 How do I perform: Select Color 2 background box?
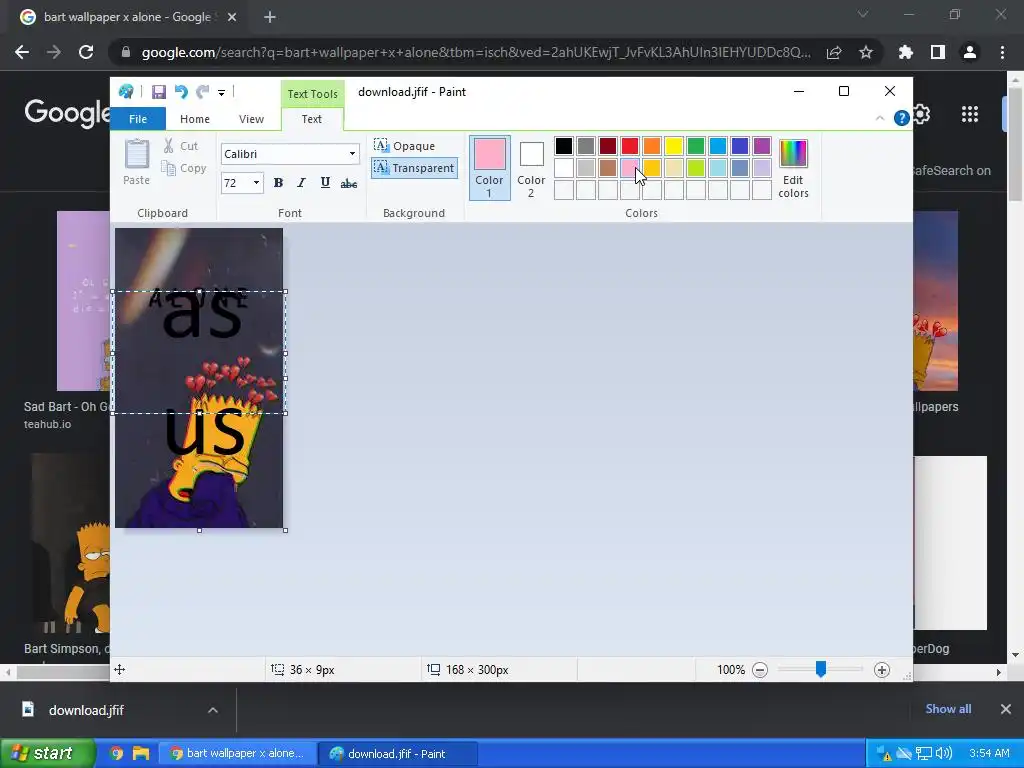(x=531, y=168)
